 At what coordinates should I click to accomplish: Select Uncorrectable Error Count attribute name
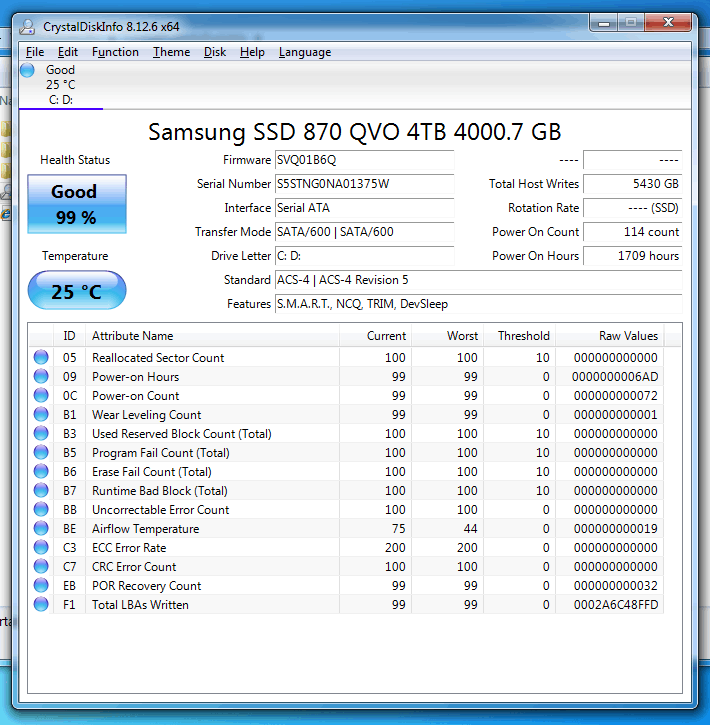160,510
